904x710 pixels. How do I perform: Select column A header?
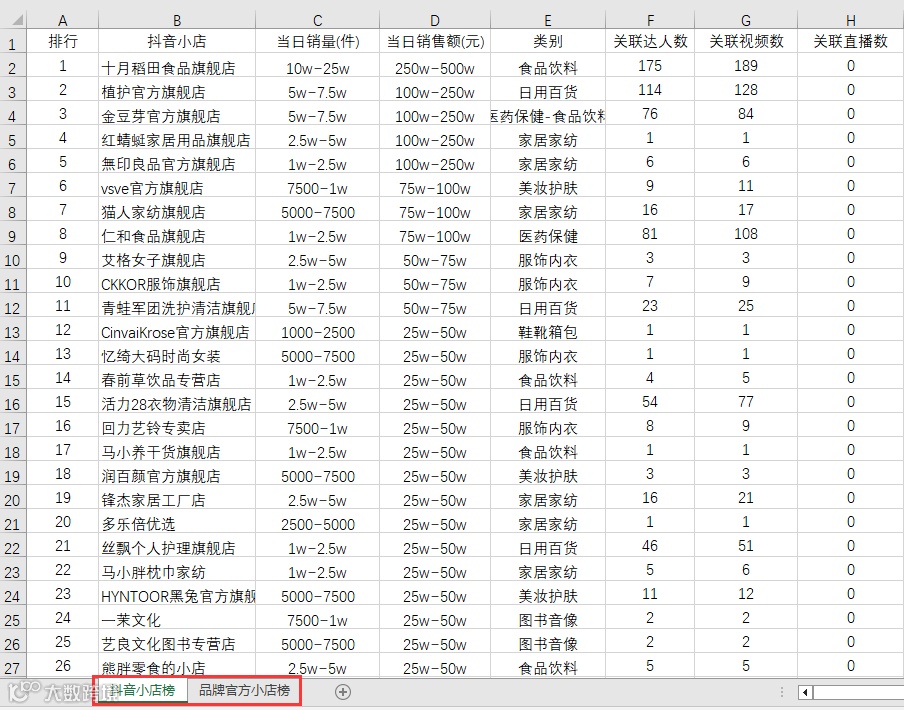(x=62, y=18)
